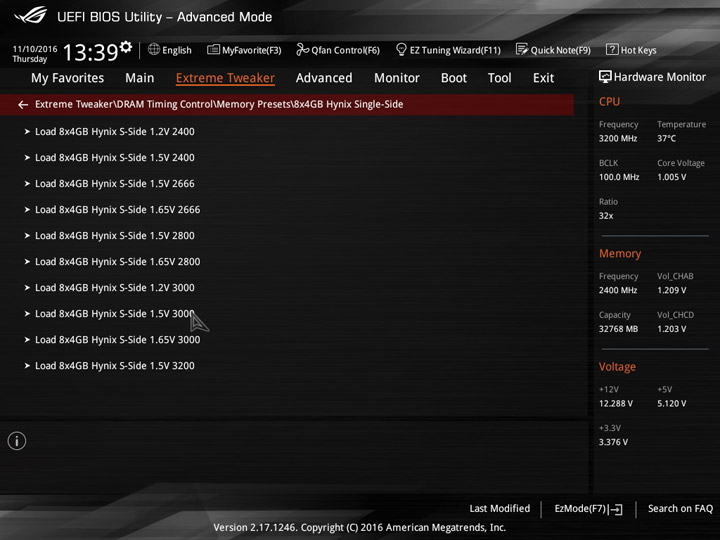Start EZ Tuning Wizard(F11) text button
Screen dimensions: 720x540
click(455, 50)
